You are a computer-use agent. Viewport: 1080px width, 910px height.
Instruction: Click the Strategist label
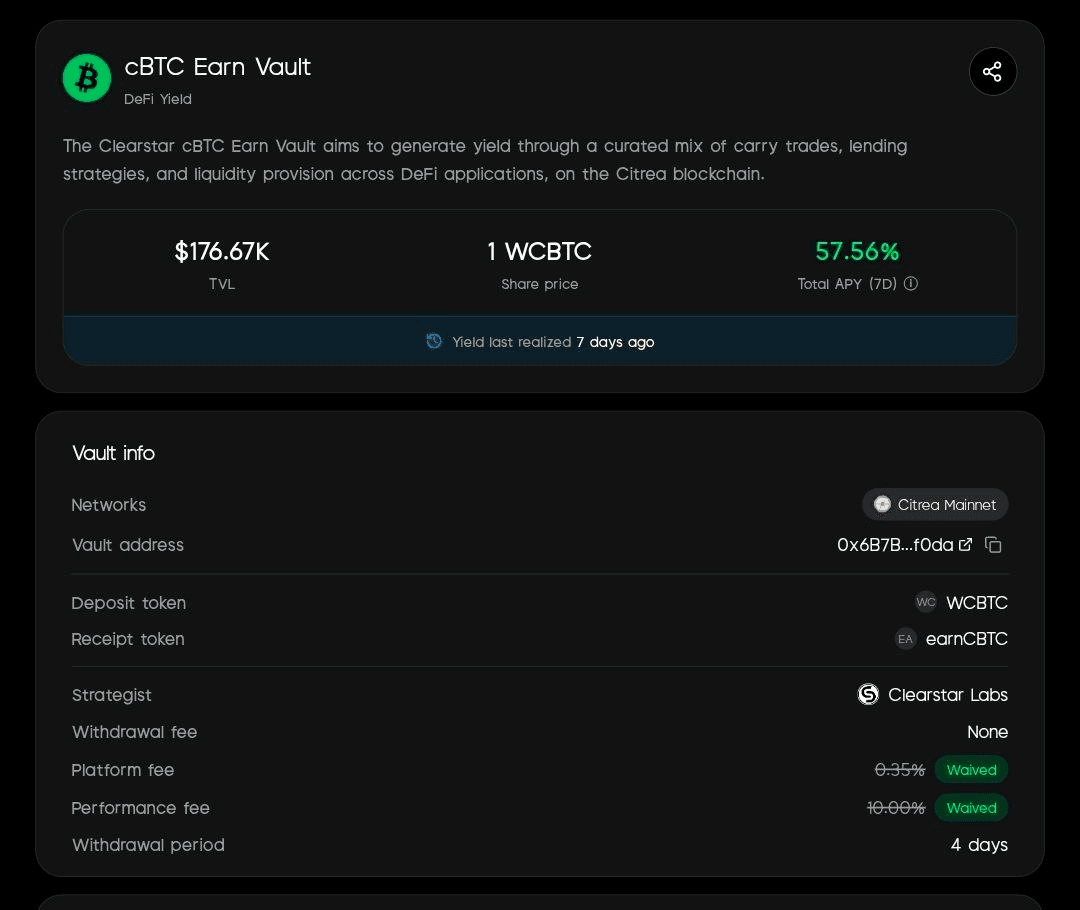(112, 695)
